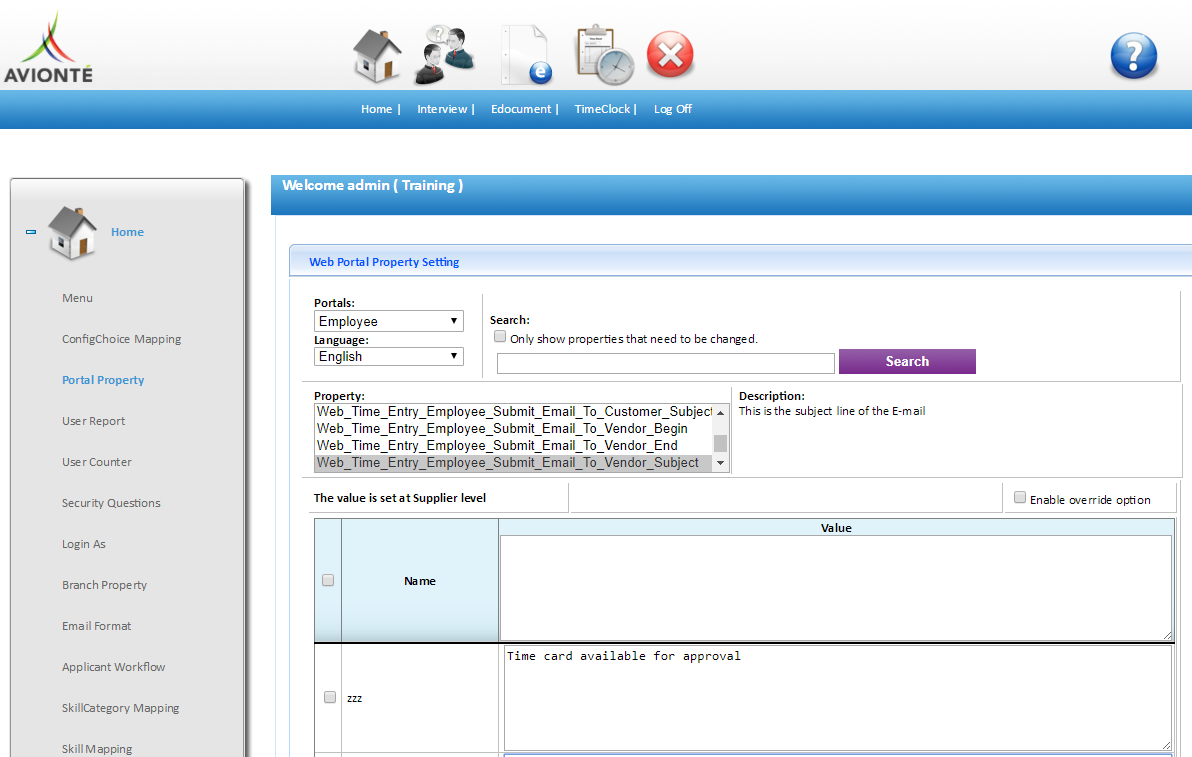Select the Edocument menu link
This screenshot has height=757, width=1192.
pyautogui.click(x=521, y=109)
